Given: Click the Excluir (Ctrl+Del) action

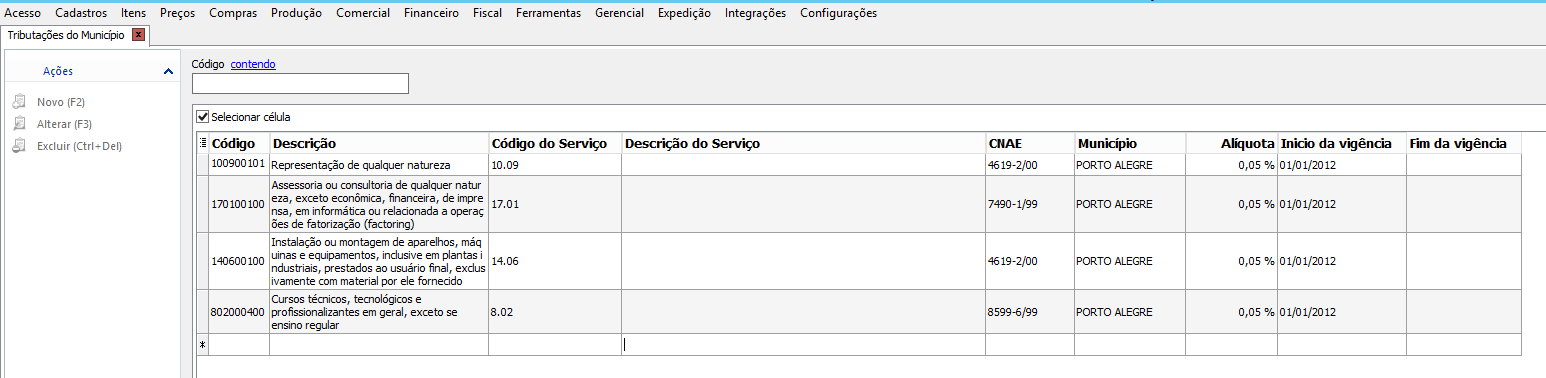Looking at the screenshot, I should 78,146.
